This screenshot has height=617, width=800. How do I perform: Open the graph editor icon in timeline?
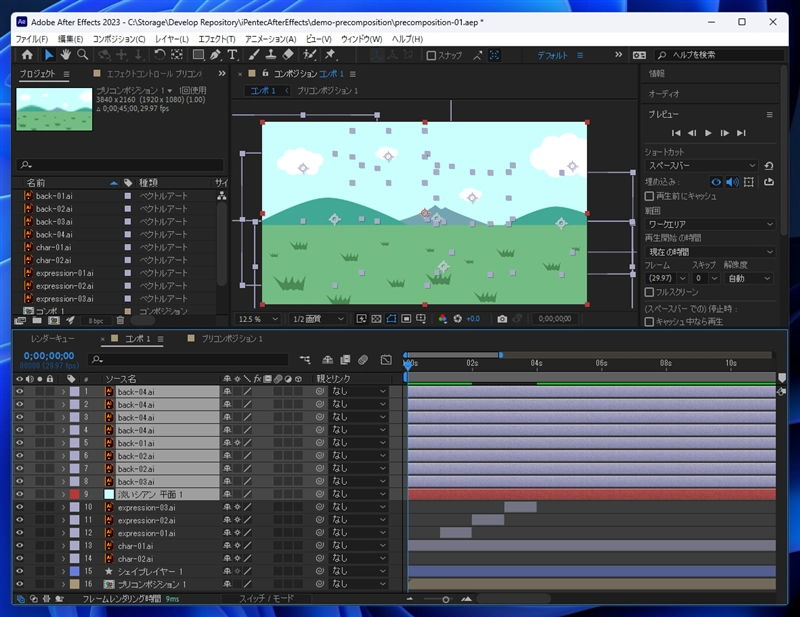click(x=386, y=360)
